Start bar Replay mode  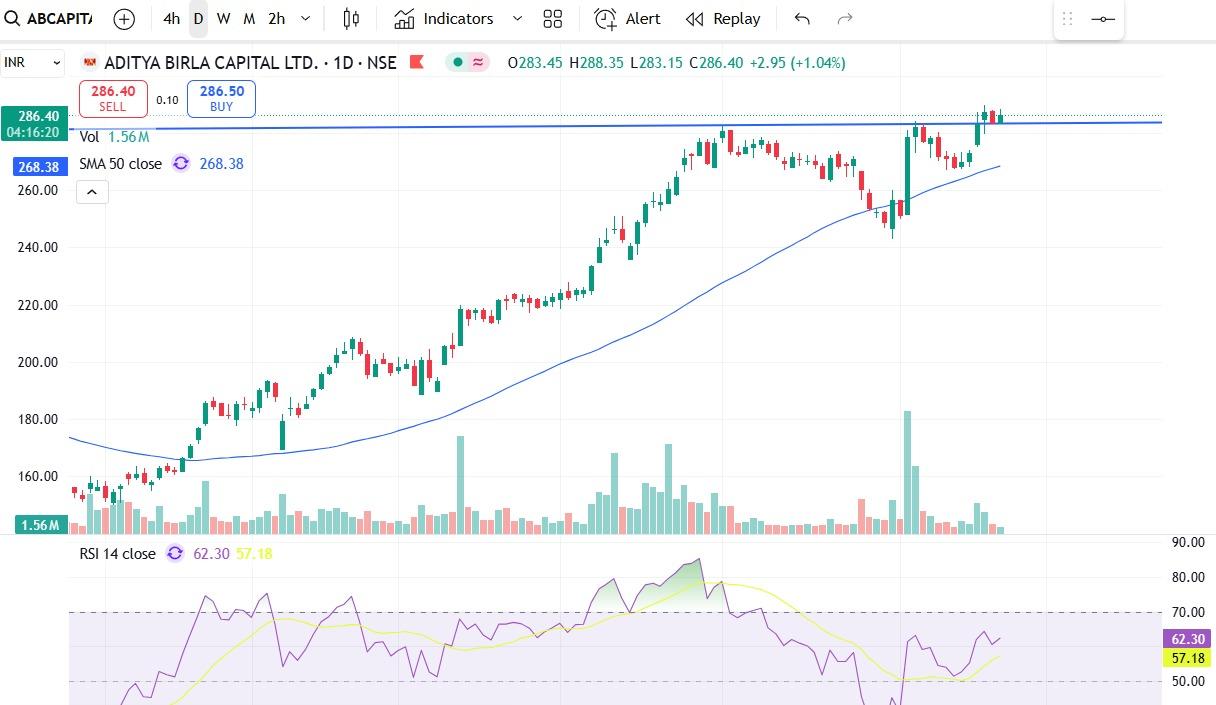point(722,18)
